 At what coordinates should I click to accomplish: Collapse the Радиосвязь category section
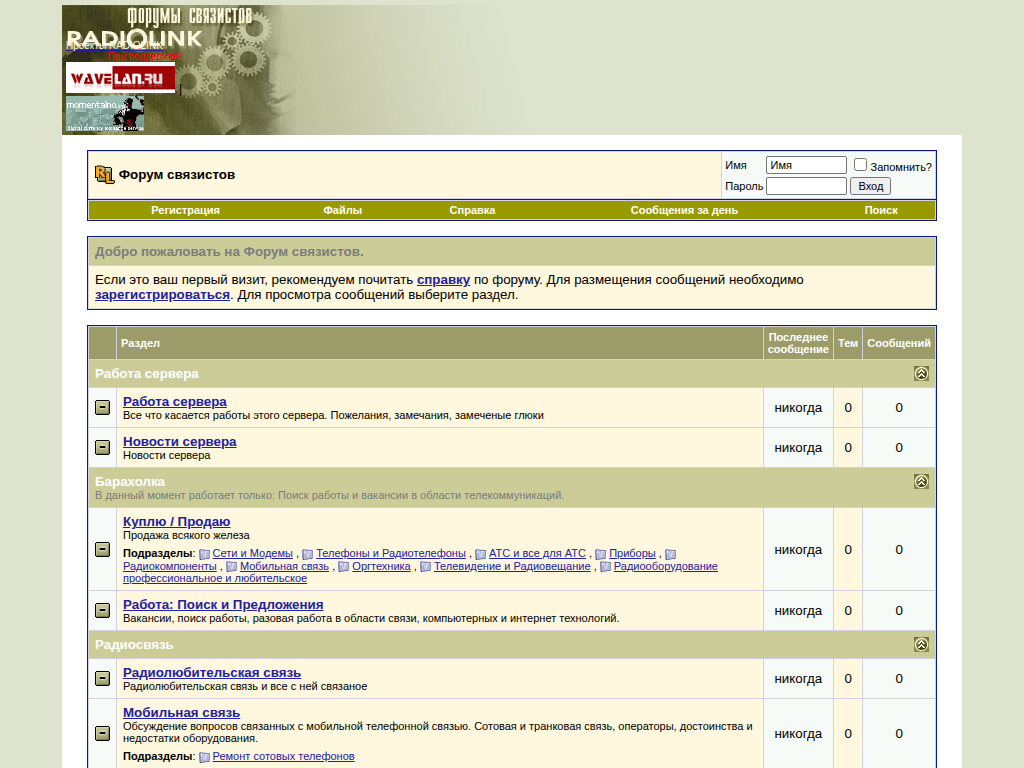921,645
